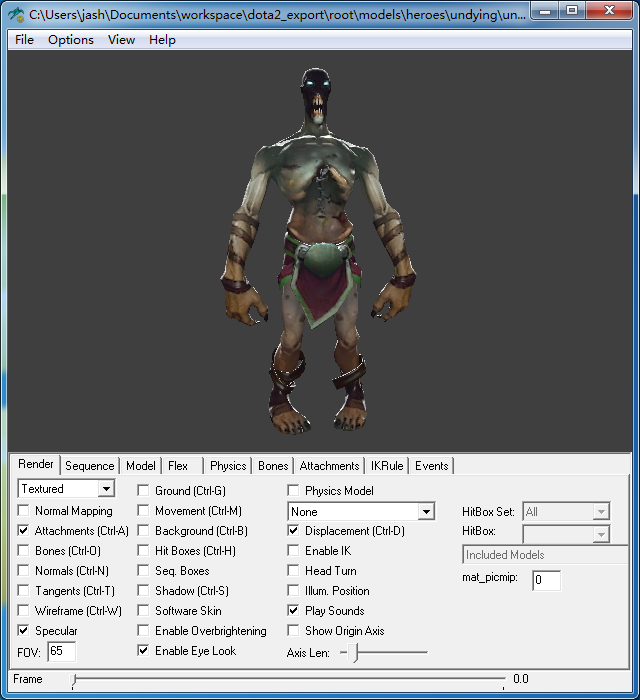Turn on the Hit Boxes checkbox
The height and width of the screenshot is (700, 640).
tap(144, 551)
